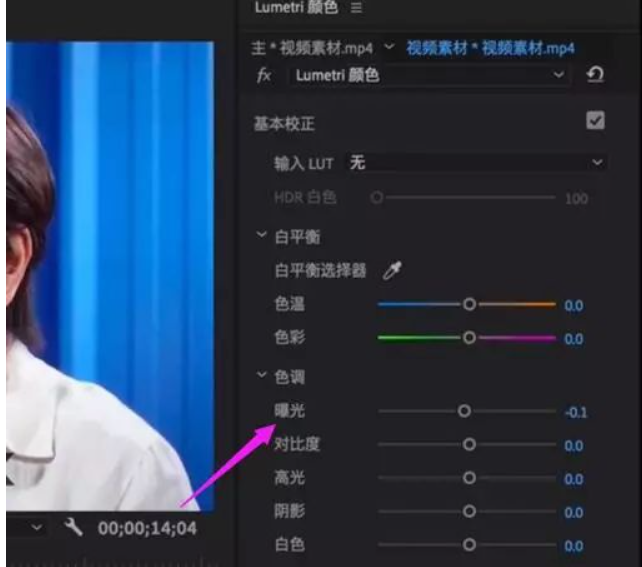Click the 基本校正 section header
The height and width of the screenshot is (567, 642).
[x=284, y=124]
